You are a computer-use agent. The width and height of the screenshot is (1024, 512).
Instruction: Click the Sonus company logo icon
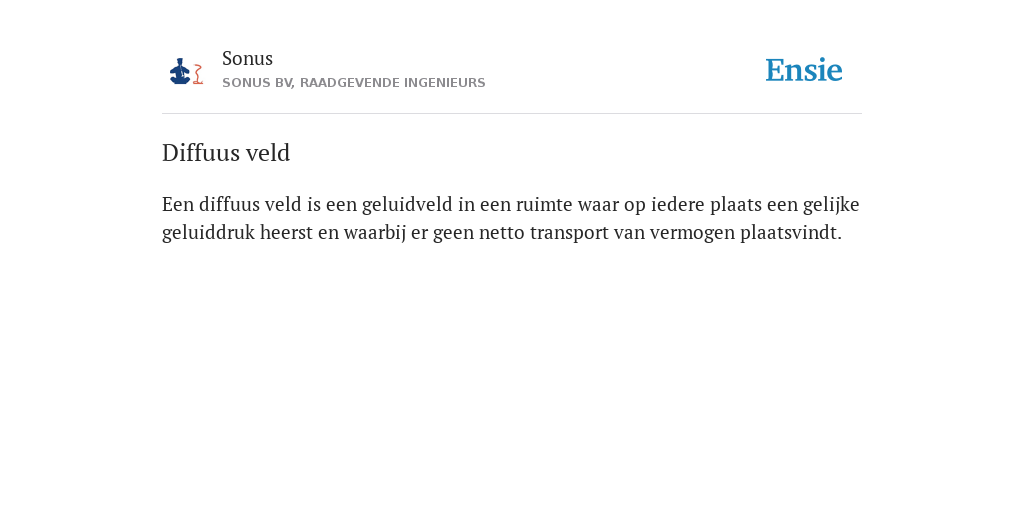[186, 71]
